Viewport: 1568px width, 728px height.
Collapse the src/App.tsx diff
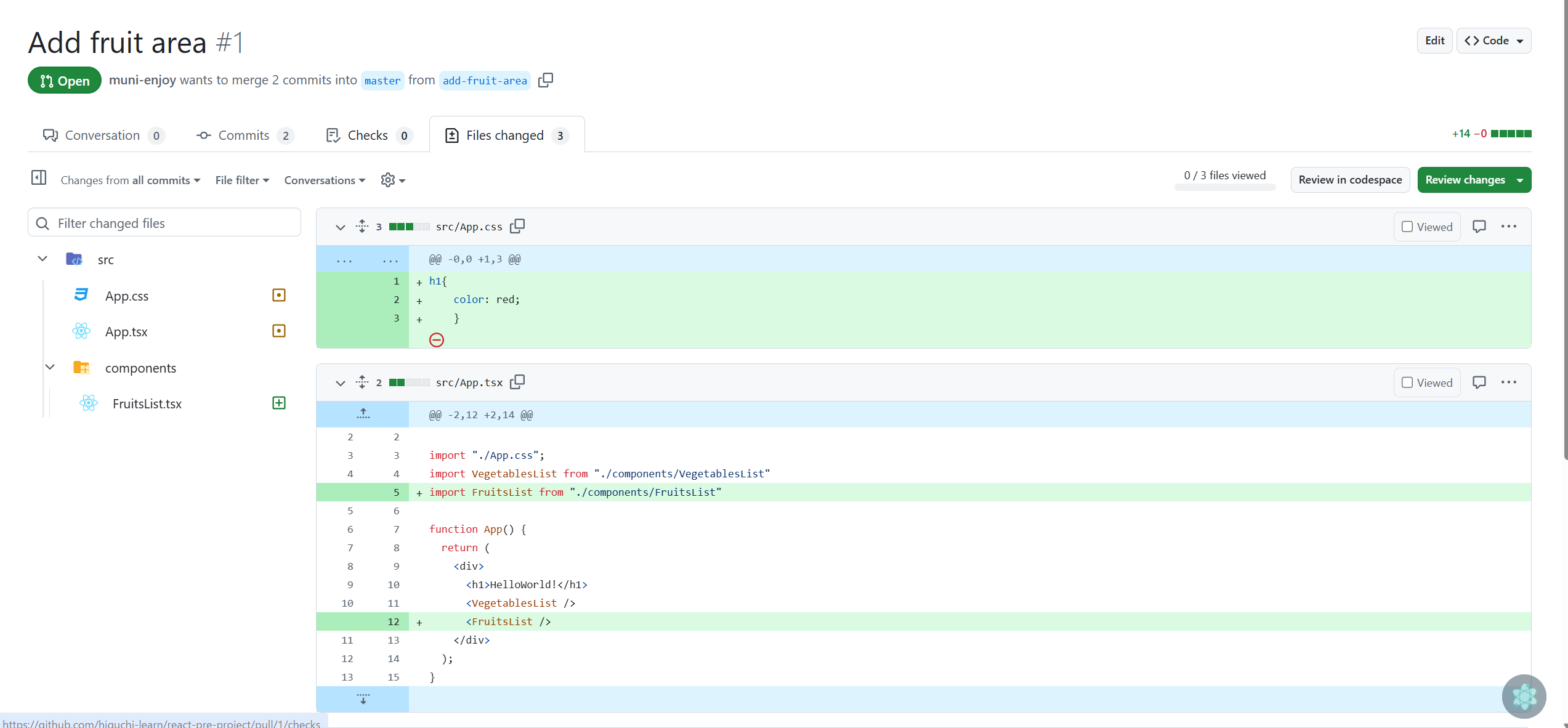click(x=340, y=382)
